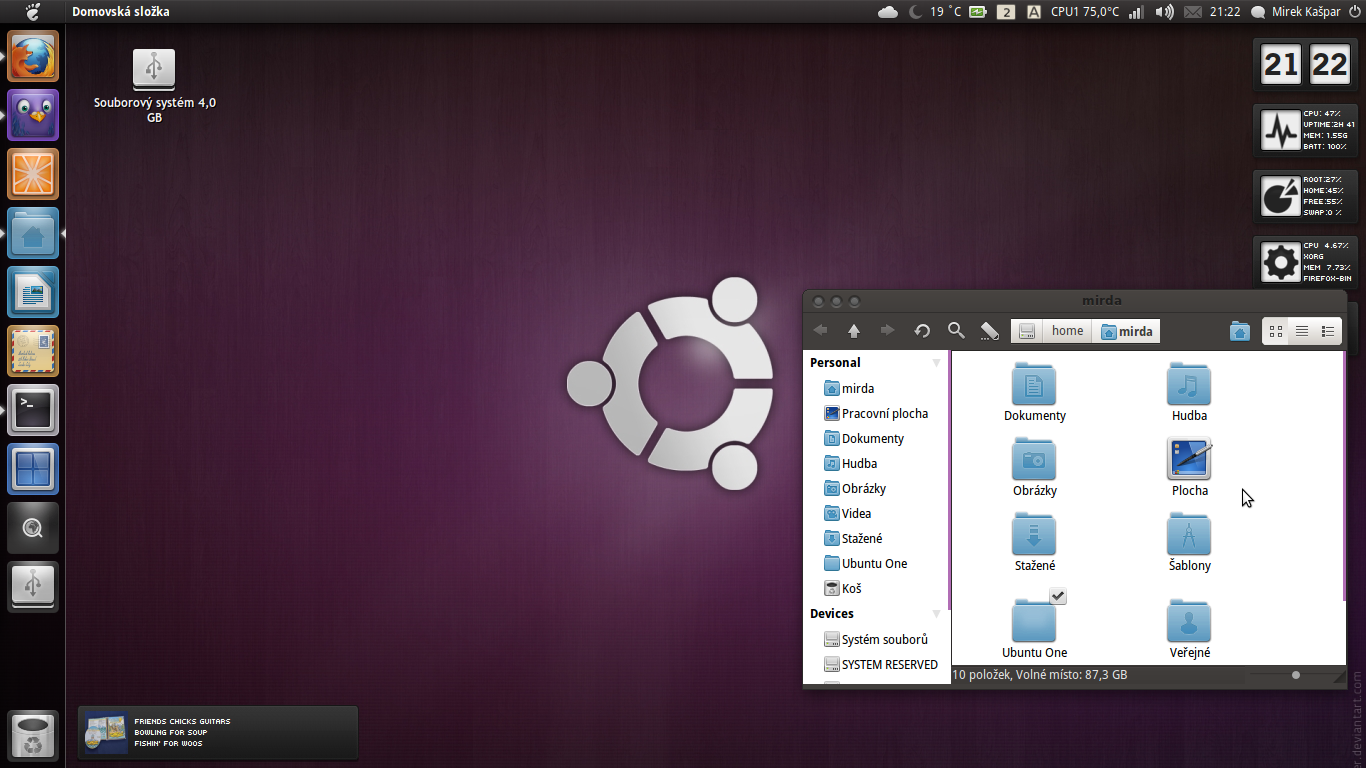Open the USB drive icon in dock
1366x768 pixels.
pyautogui.click(x=33, y=587)
